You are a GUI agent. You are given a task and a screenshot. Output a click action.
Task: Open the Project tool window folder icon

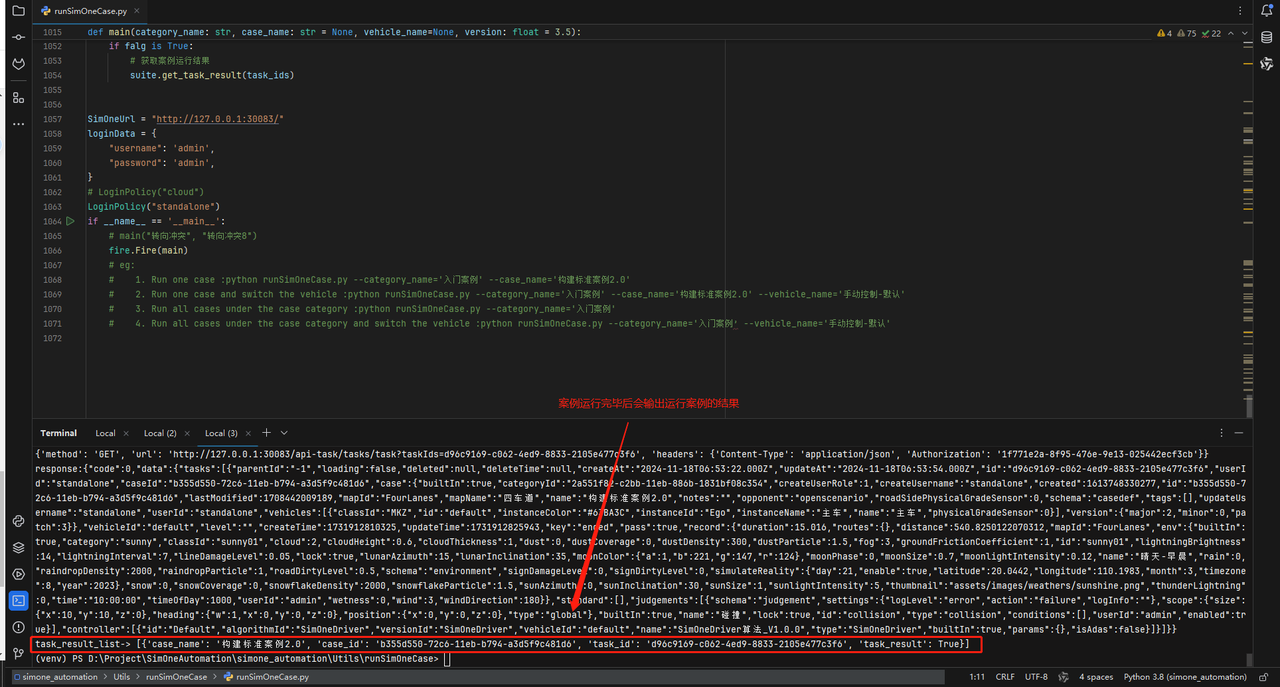(18, 10)
